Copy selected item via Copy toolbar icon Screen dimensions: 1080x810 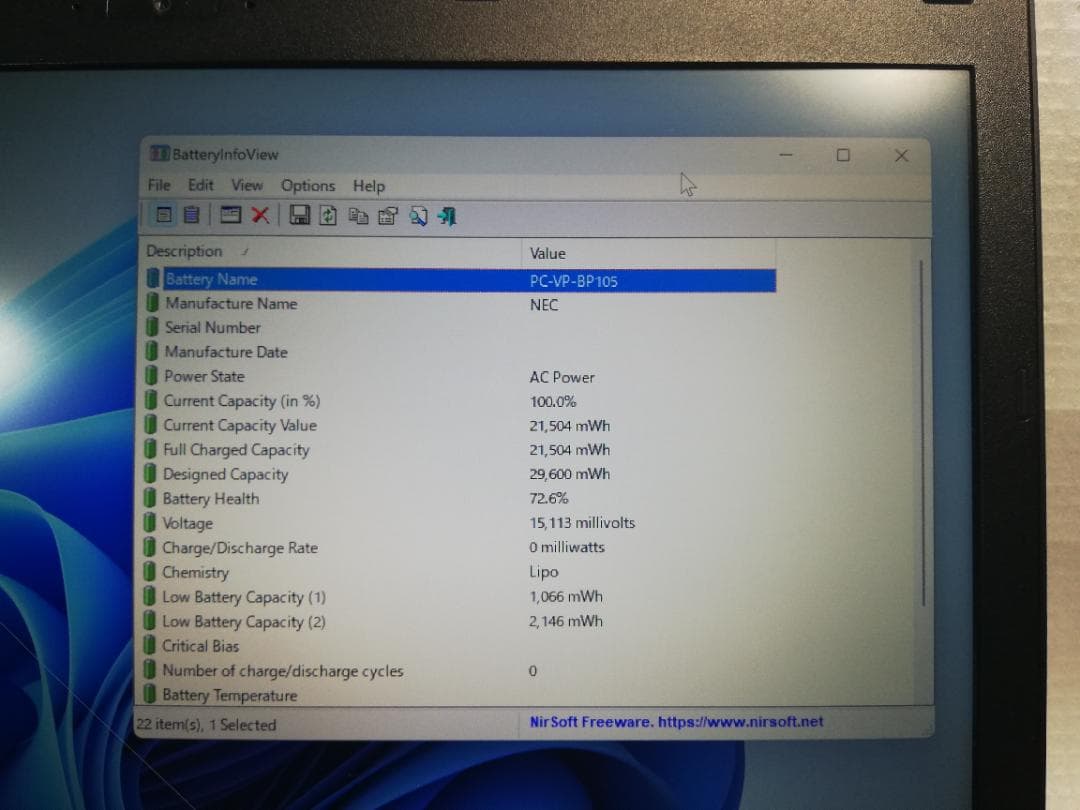pos(358,214)
